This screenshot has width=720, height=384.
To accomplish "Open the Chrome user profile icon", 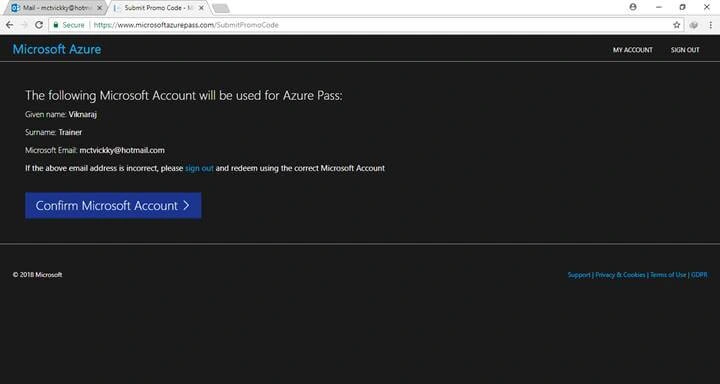I will tap(633, 7).
